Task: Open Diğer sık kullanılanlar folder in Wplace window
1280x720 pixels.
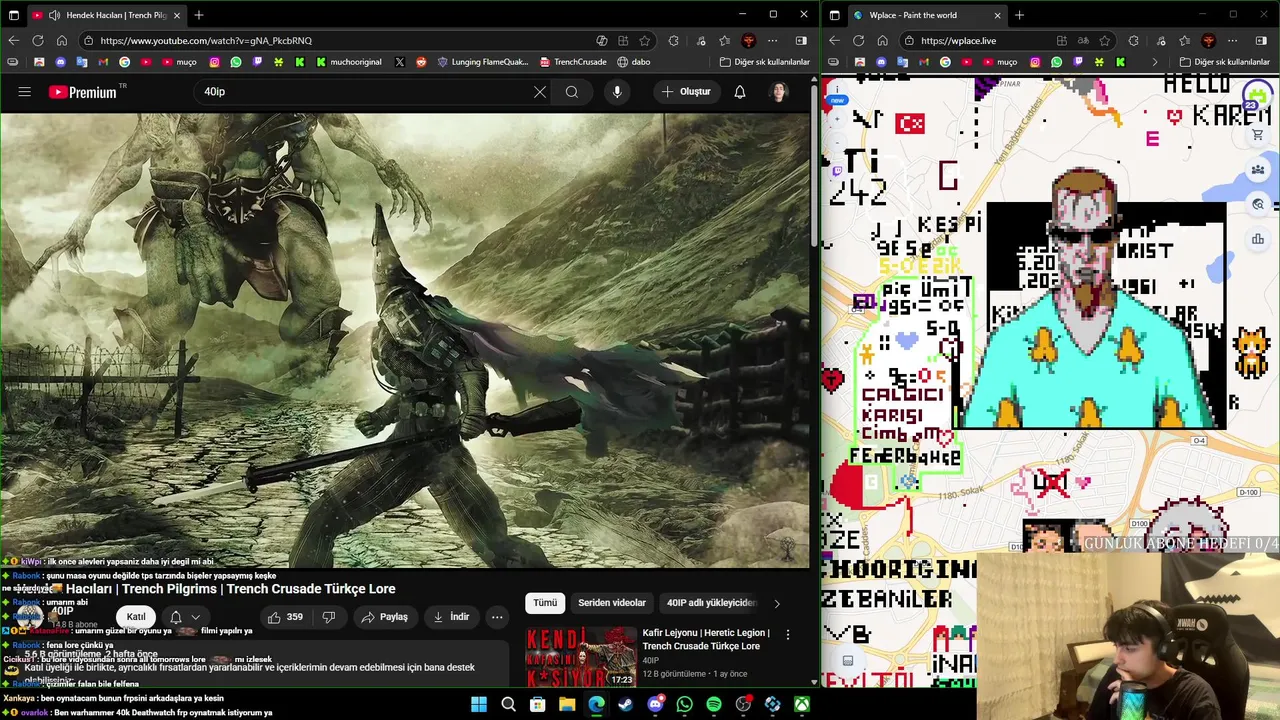Action: 1224,62
